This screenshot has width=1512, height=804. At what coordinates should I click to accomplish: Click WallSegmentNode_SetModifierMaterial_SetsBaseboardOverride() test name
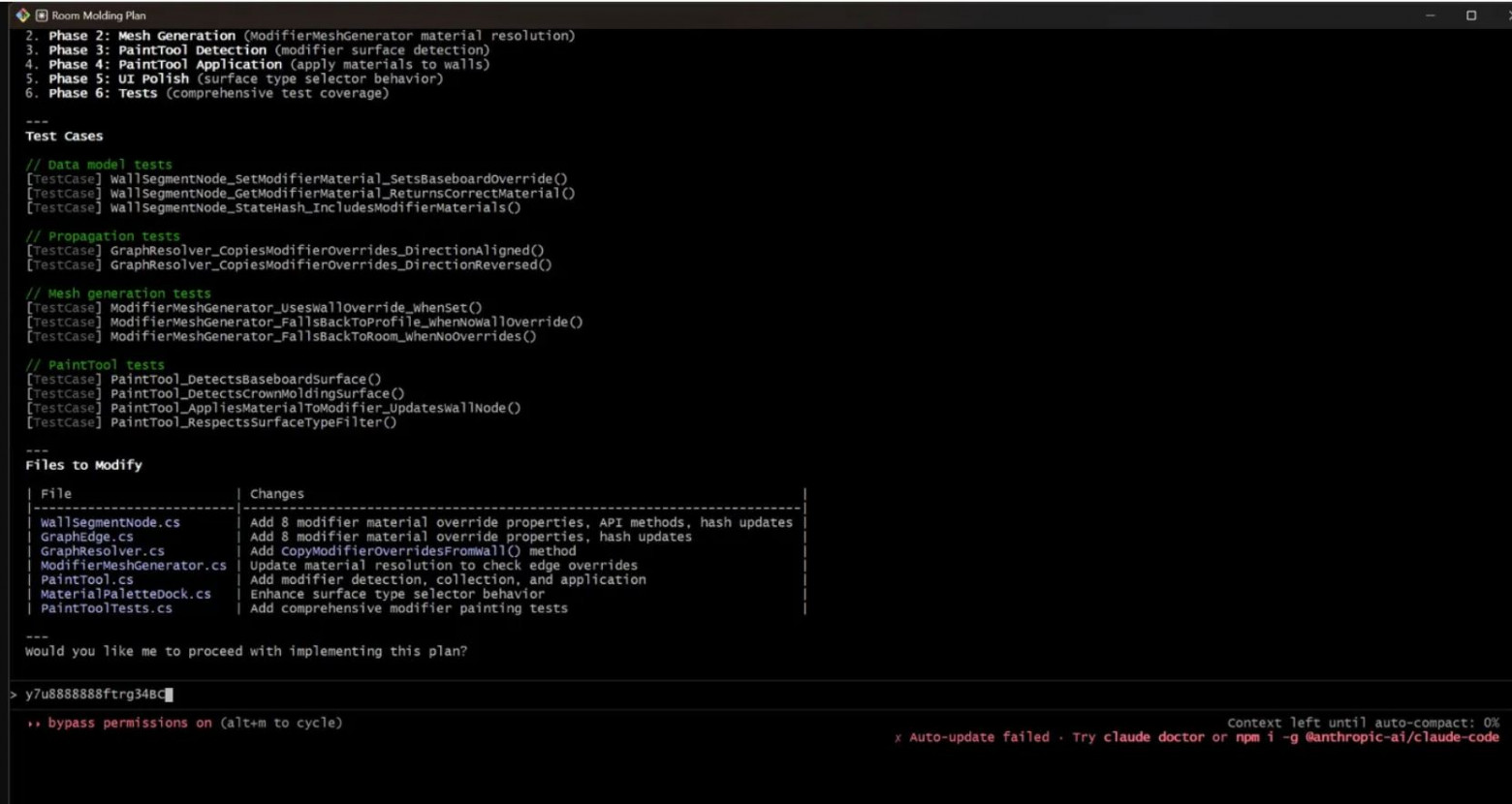tap(339, 179)
